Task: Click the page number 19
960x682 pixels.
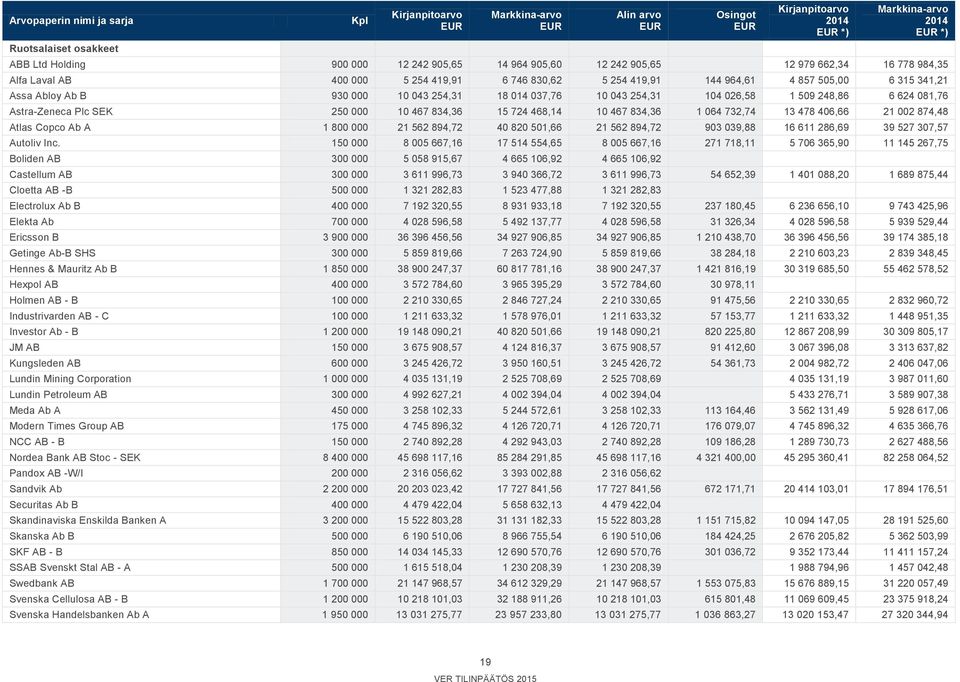Action: [x=485, y=662]
